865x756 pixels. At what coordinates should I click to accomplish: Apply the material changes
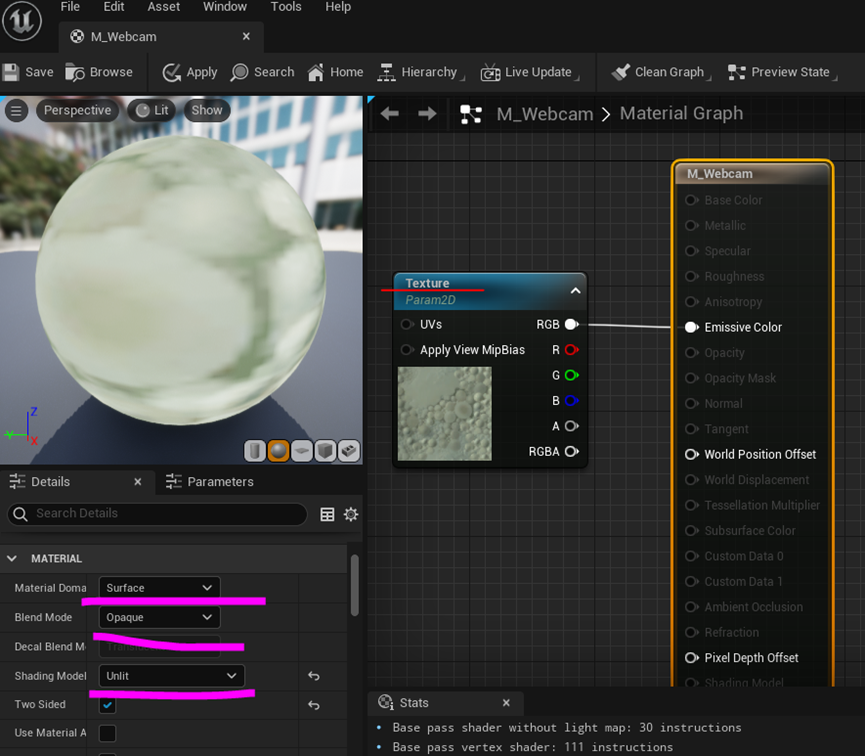coord(189,72)
